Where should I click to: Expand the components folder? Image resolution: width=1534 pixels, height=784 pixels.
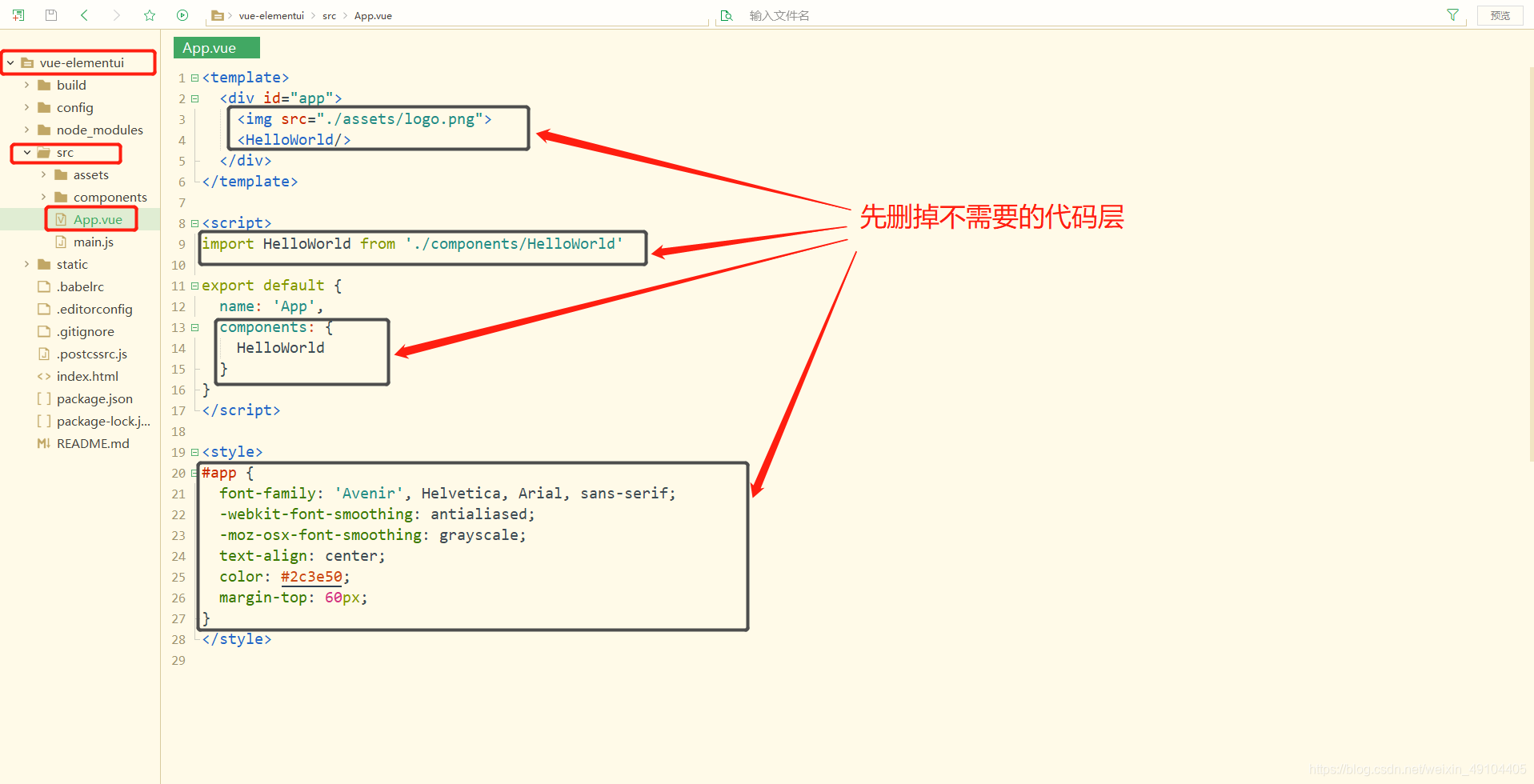click(x=43, y=197)
